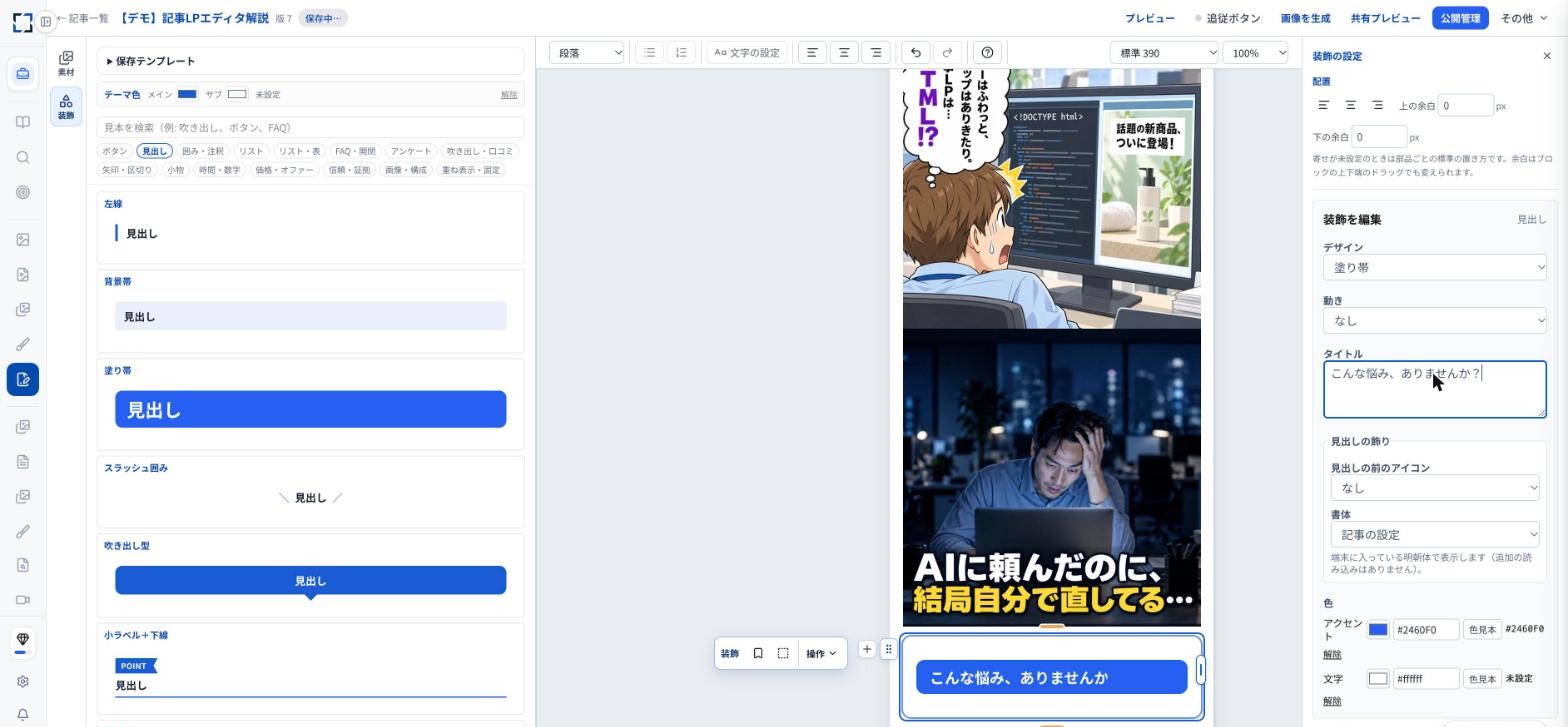Open the 装飾 decoration panel icon
Viewport: 1568px width, 727px height.
[66, 107]
